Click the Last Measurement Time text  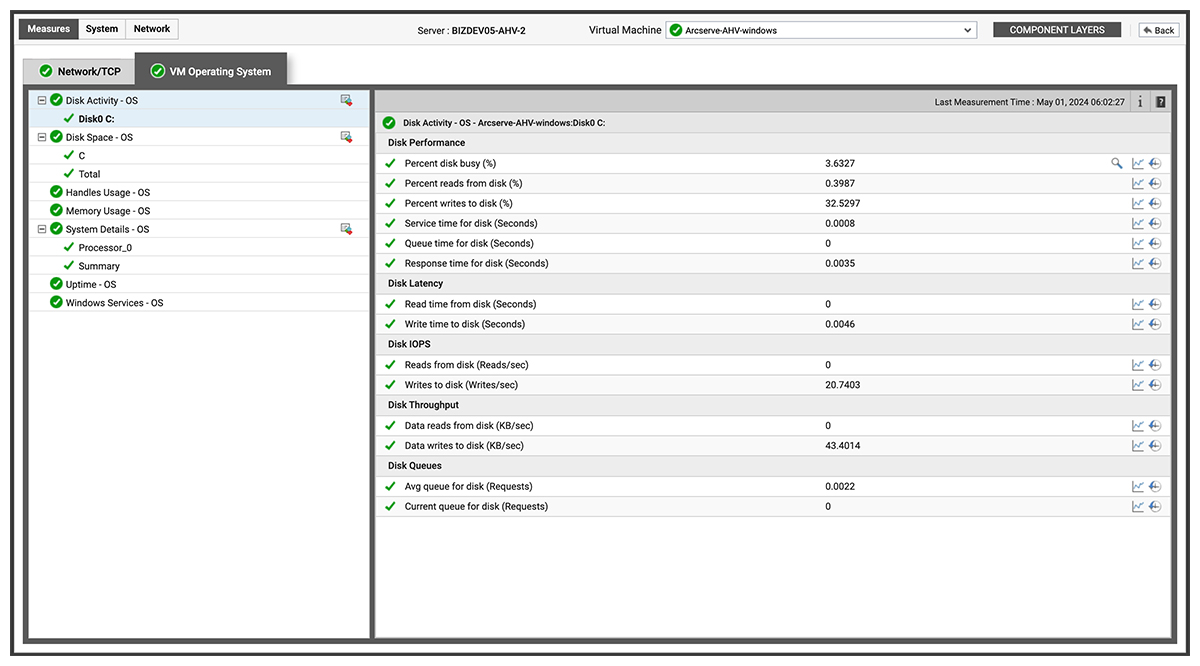(1030, 102)
